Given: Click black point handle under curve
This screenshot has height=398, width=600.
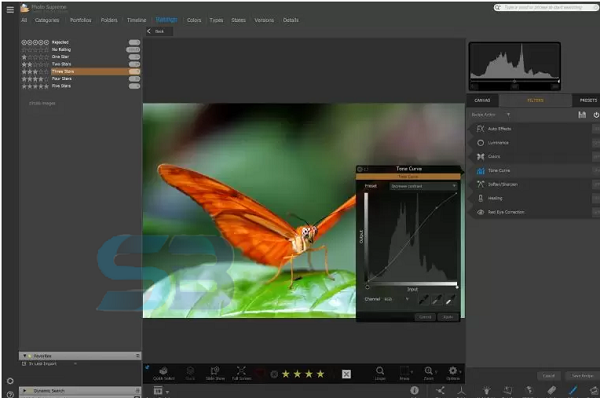Looking at the screenshot, I should pos(367,287).
